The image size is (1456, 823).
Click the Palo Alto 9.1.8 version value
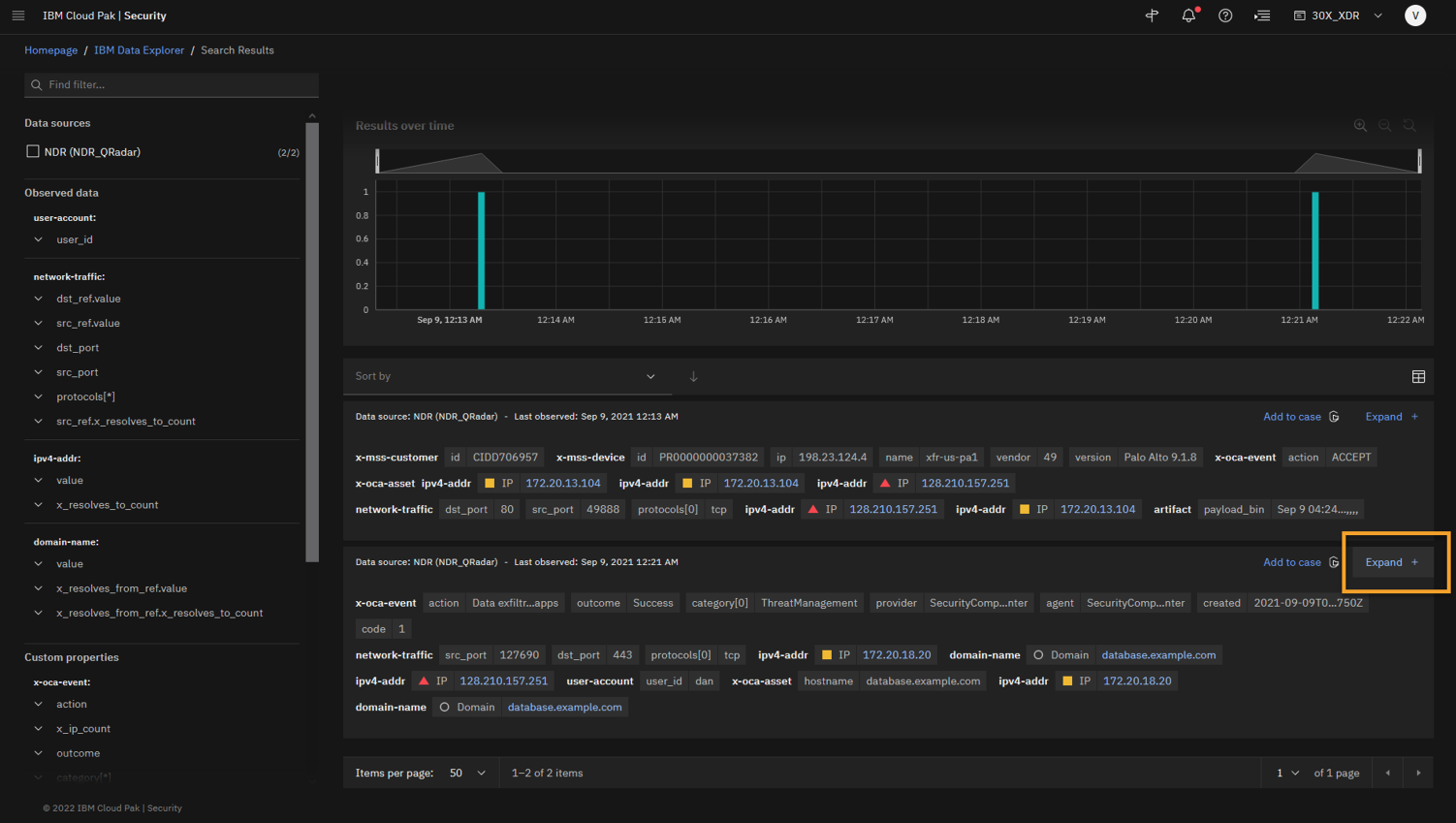pyautogui.click(x=1160, y=457)
